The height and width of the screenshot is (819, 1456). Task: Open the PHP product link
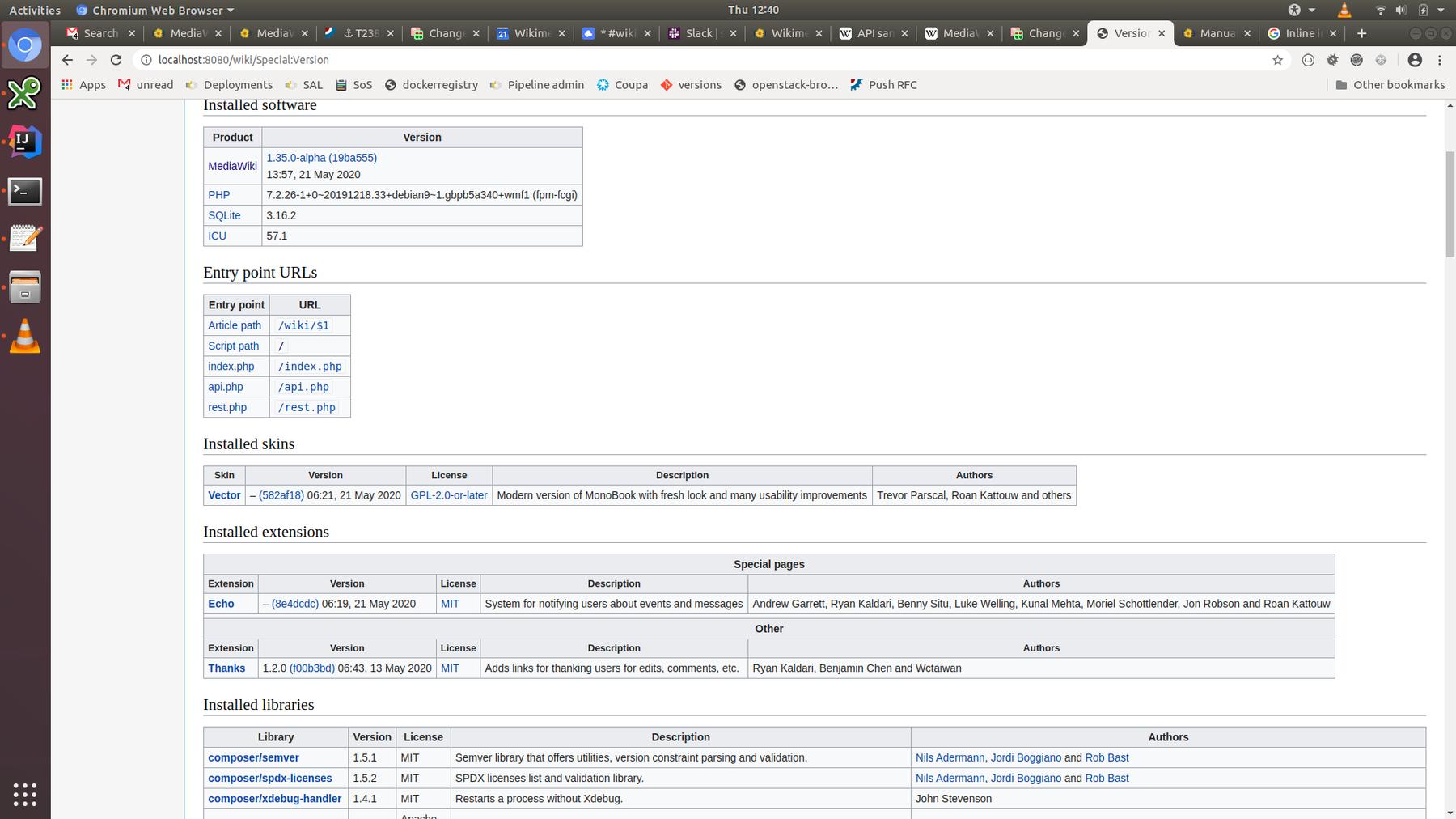[218, 195]
